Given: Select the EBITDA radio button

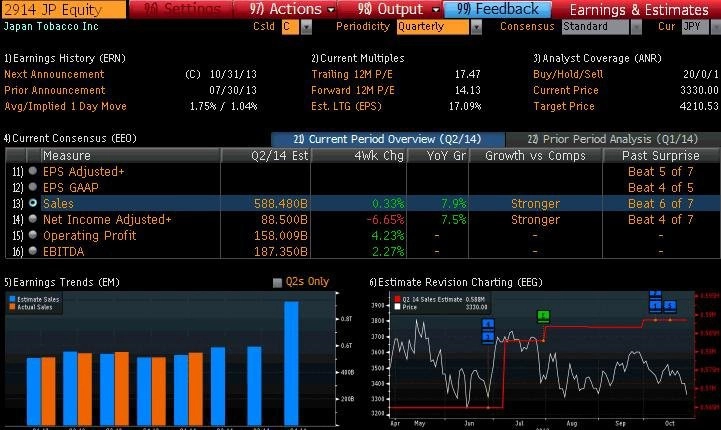Looking at the screenshot, I should pyautogui.click(x=33, y=251).
